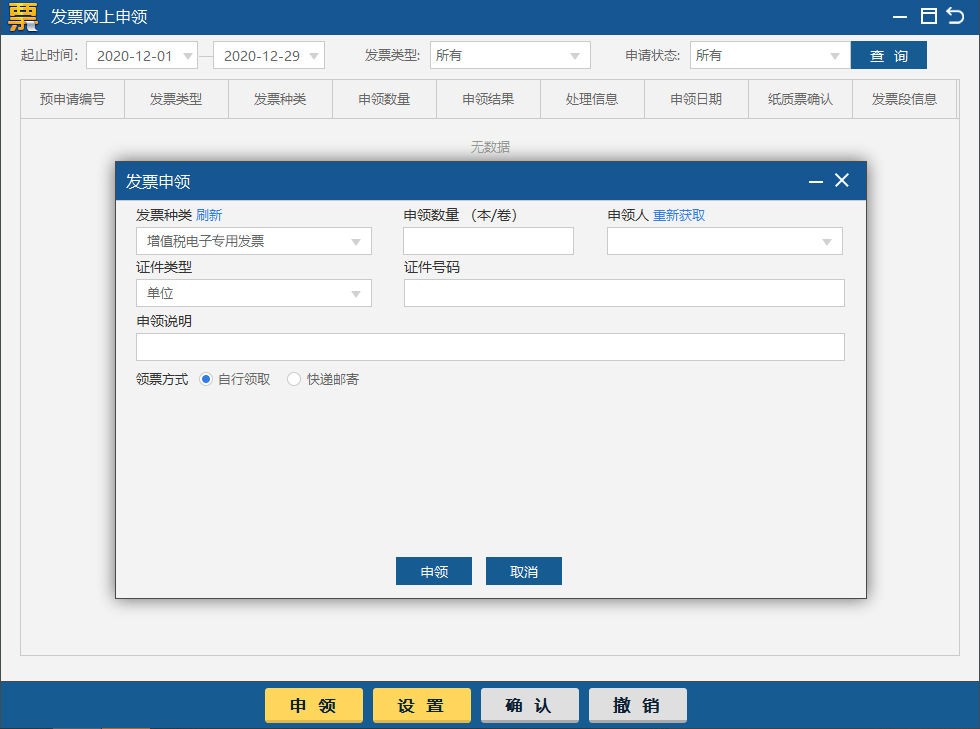980x729 pixels.
Task: Maximize the main 发票网上申领 window
Action: (x=929, y=15)
